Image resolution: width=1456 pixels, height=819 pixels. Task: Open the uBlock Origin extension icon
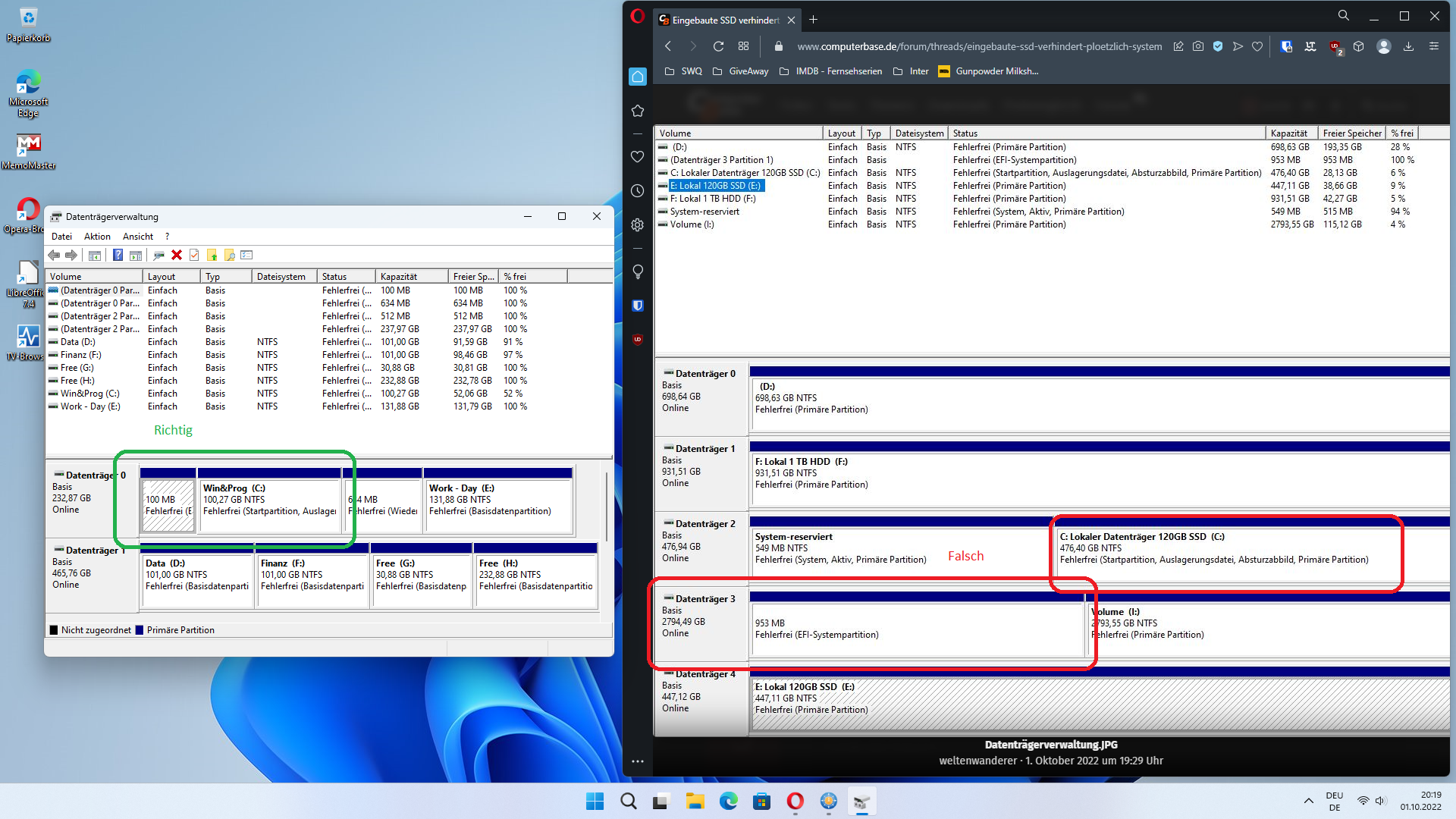(1335, 46)
